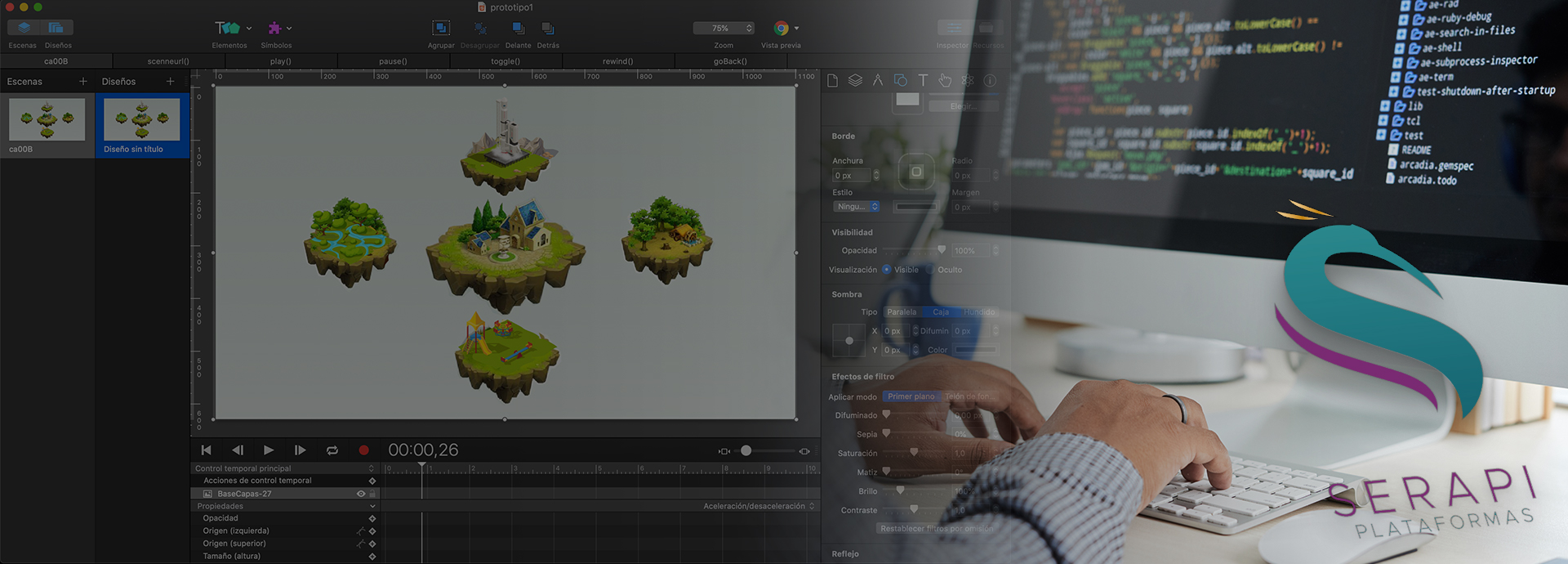Open the Actions inspector hand icon
Screen dimensions: 1568x564
pyautogui.click(x=945, y=80)
